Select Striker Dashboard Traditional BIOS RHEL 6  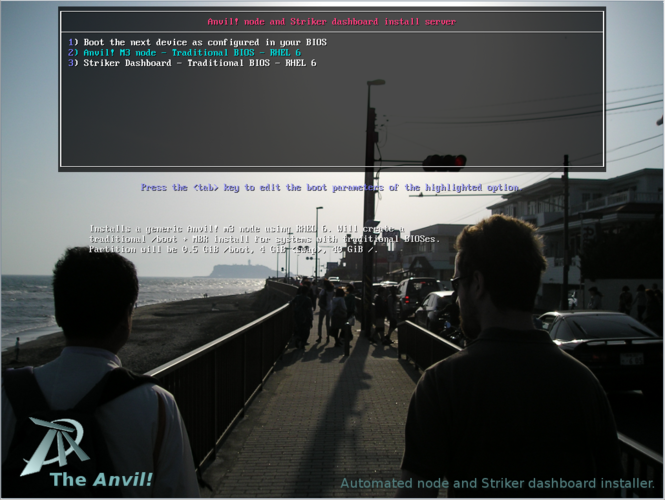point(192,63)
